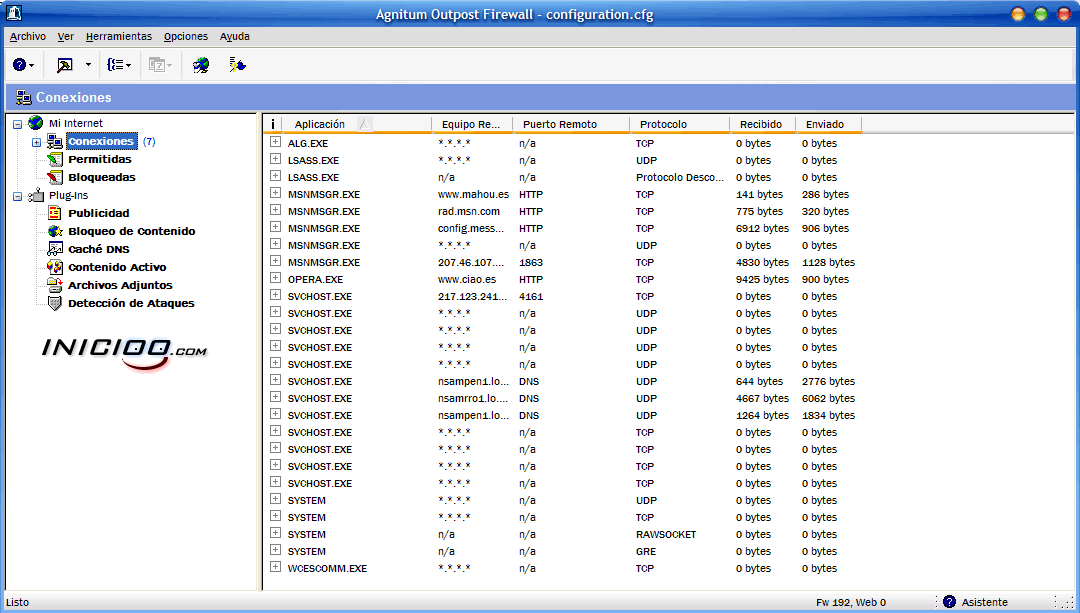Open the Opciones menu
1080x613 pixels.
pyautogui.click(x=185, y=36)
